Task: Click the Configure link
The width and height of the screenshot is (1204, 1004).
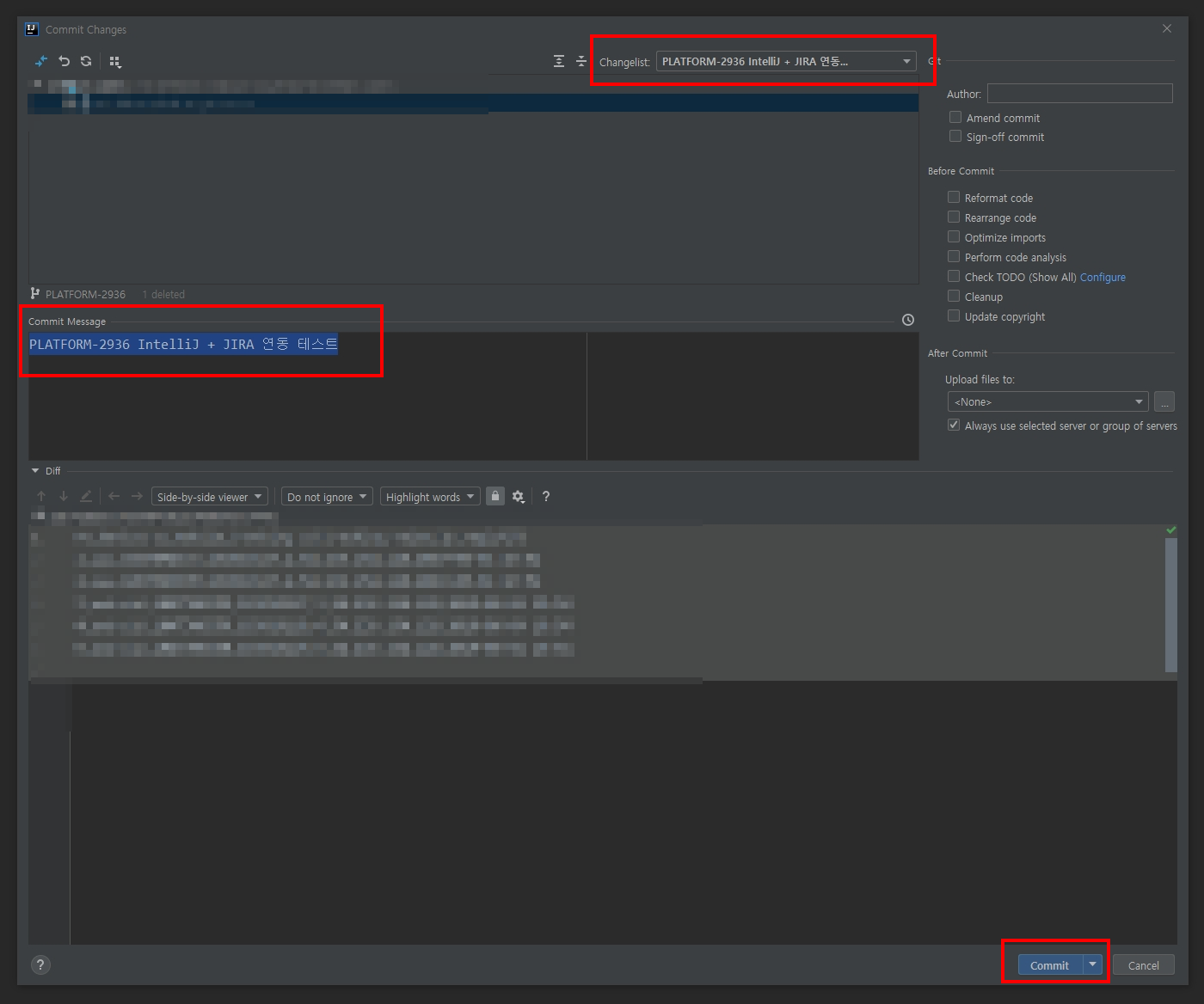Action: click(1103, 277)
